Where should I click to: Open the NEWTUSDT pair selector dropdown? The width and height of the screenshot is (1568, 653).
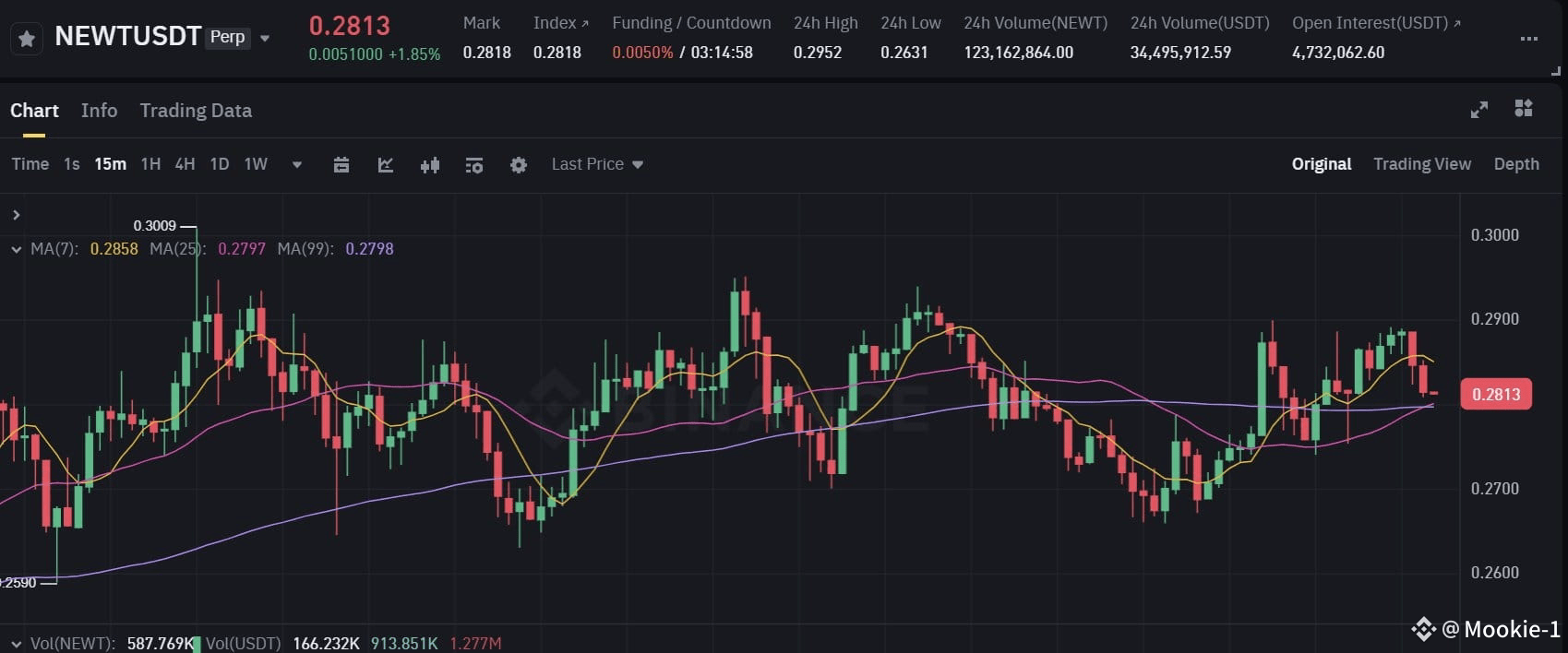pos(265,39)
